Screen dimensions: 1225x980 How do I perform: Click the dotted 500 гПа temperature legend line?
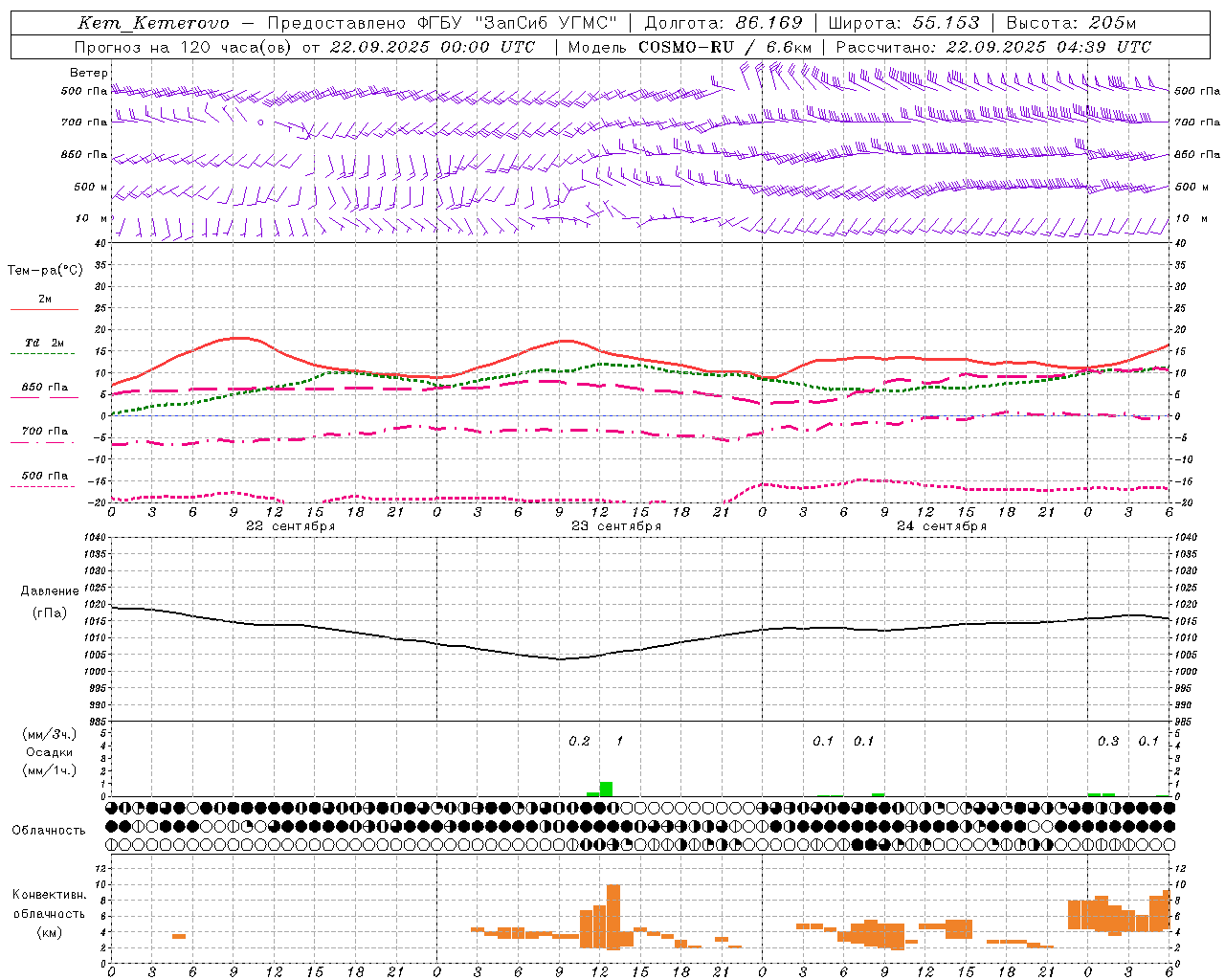42,487
